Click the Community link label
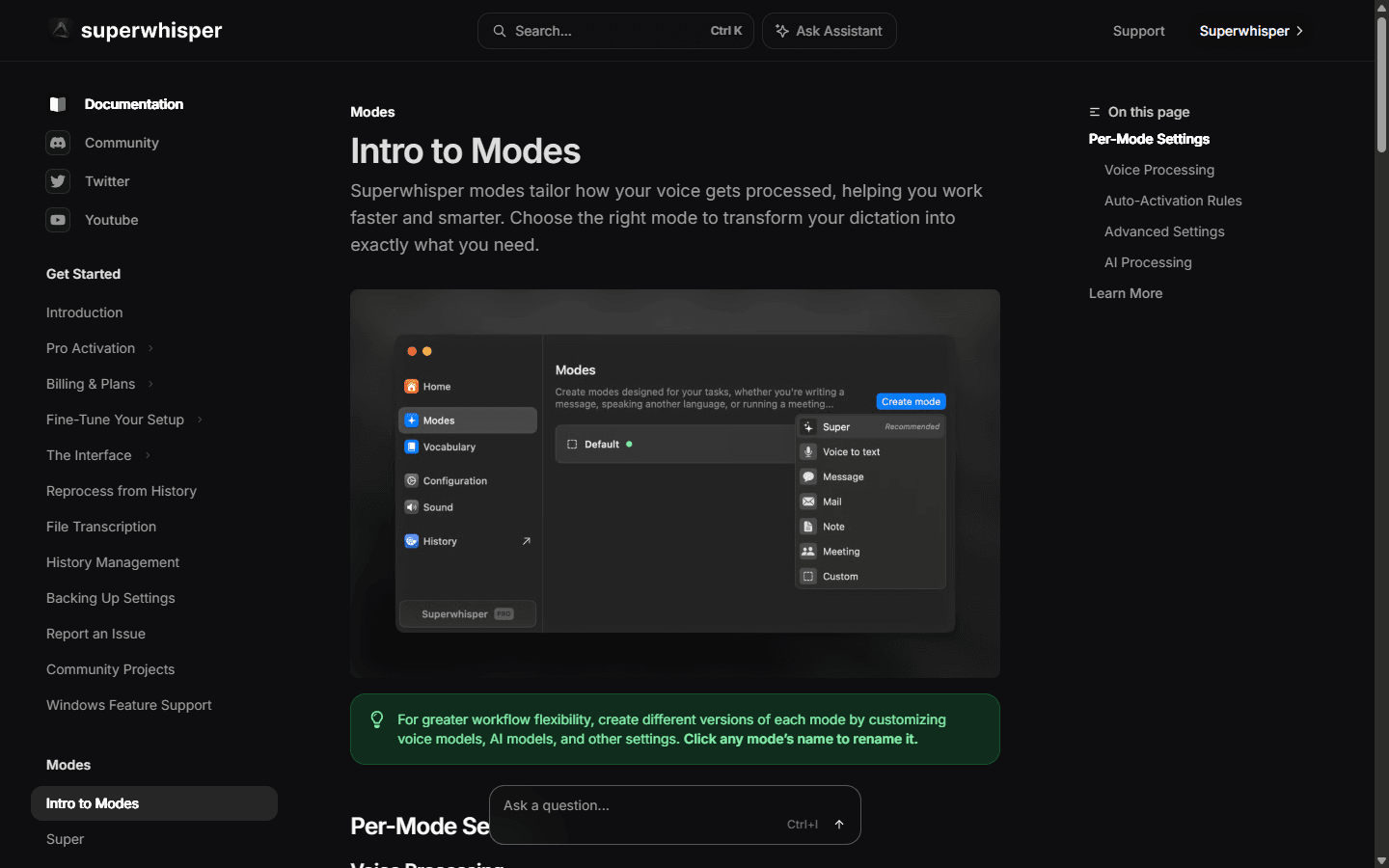 pyautogui.click(x=122, y=143)
